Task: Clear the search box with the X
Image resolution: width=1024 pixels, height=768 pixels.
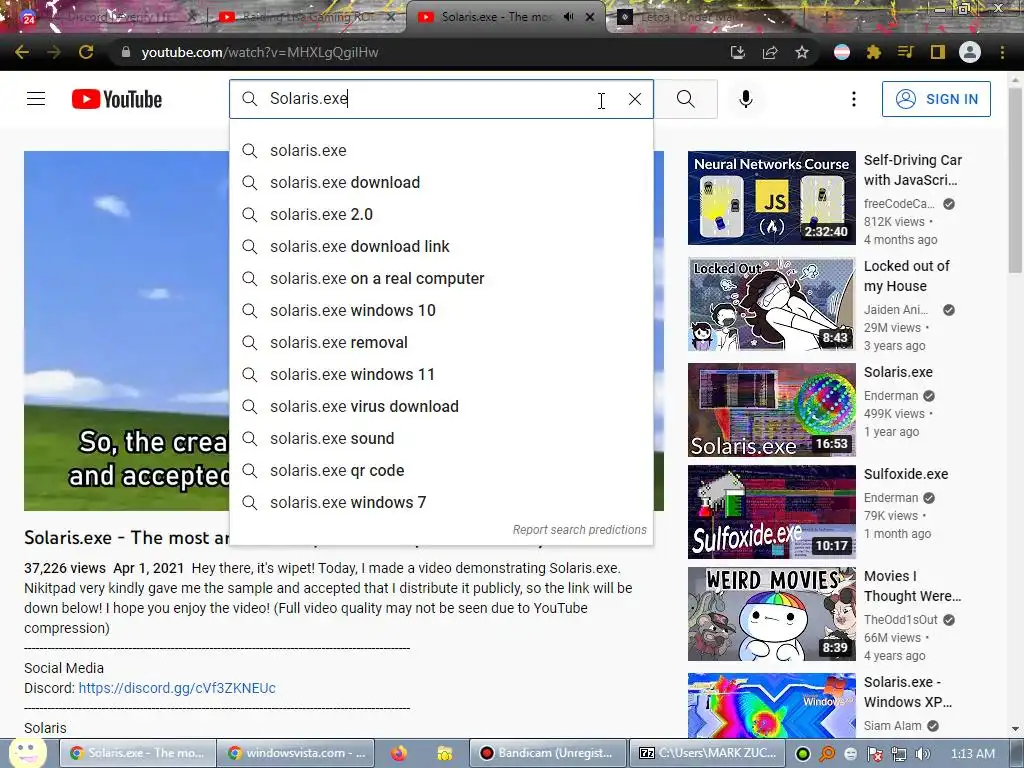Action: pos(635,99)
